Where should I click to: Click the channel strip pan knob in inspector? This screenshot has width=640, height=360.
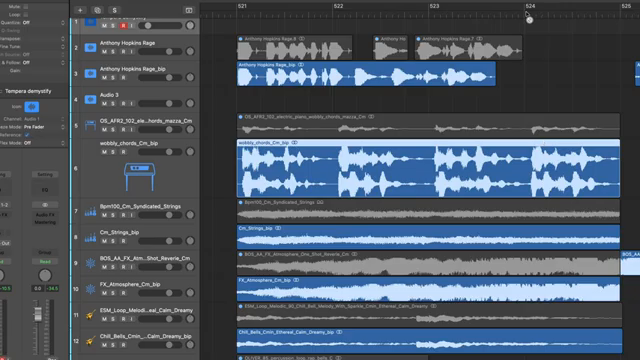tap(45, 276)
